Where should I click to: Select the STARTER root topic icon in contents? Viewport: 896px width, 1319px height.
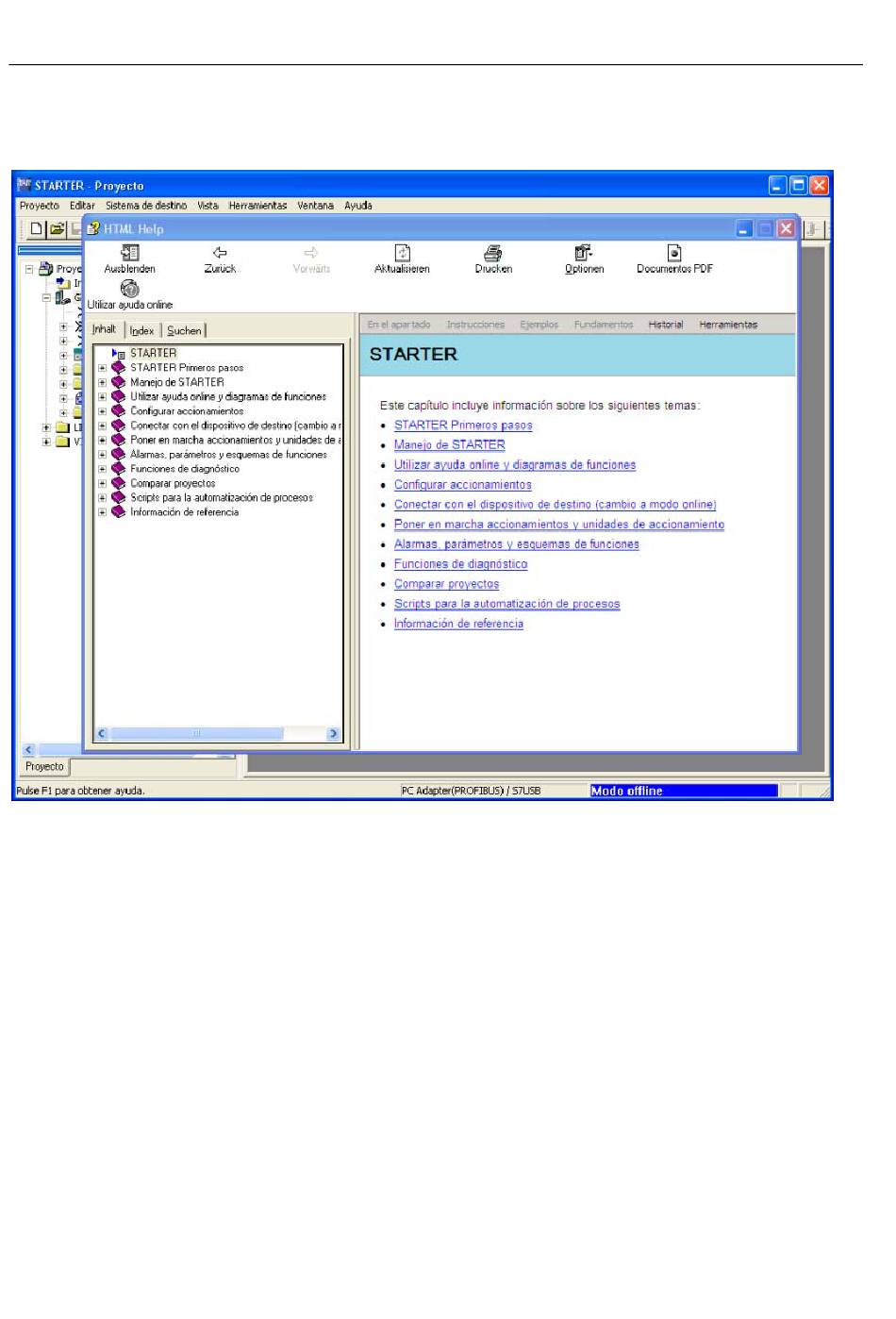click(x=119, y=354)
